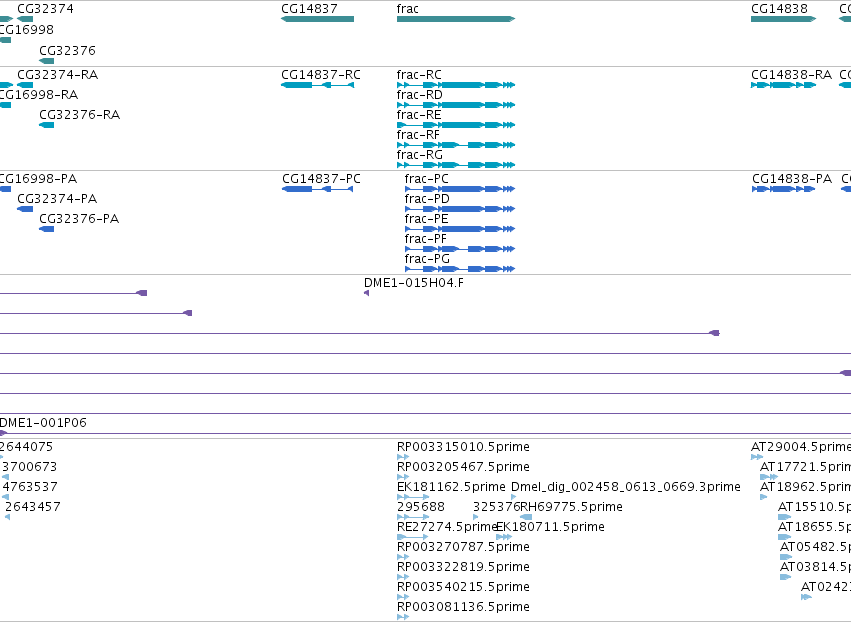The width and height of the screenshot is (851, 622).
Task: Click the CG32376-PA protein label
Action: [x=79, y=219]
